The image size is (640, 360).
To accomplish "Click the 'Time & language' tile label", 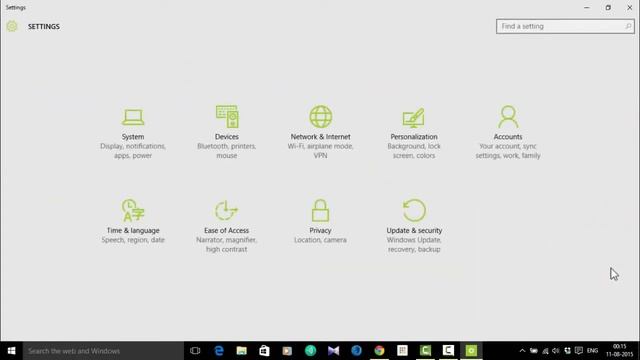I will tap(133, 231).
